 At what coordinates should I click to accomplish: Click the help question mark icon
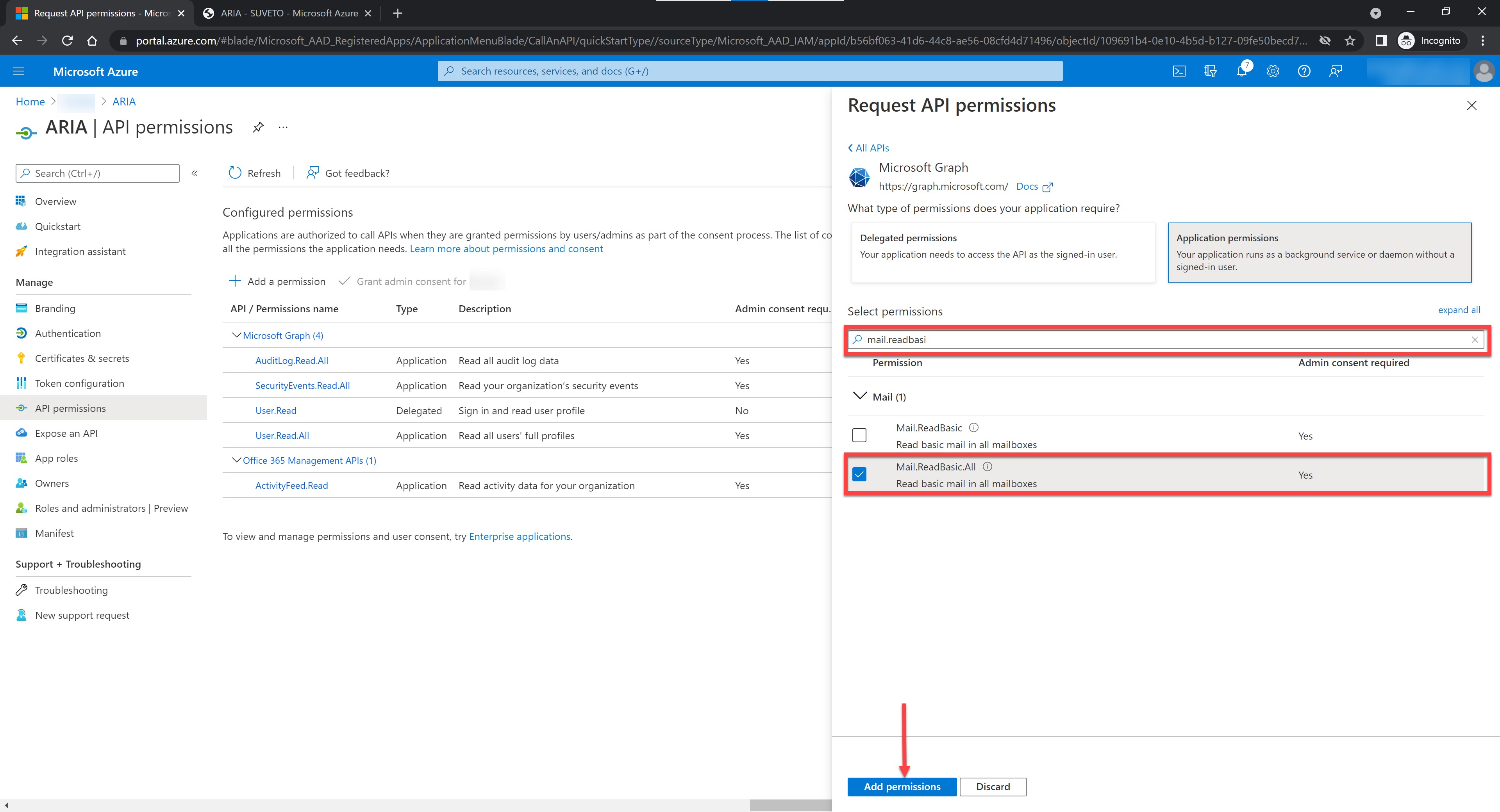pyautogui.click(x=1304, y=71)
